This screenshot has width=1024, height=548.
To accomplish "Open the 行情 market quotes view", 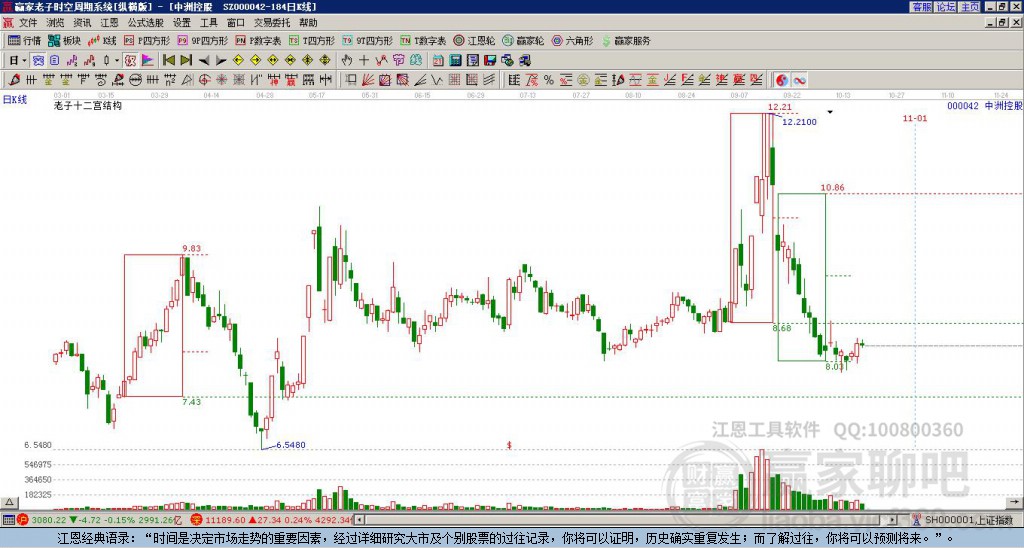I will (25, 41).
